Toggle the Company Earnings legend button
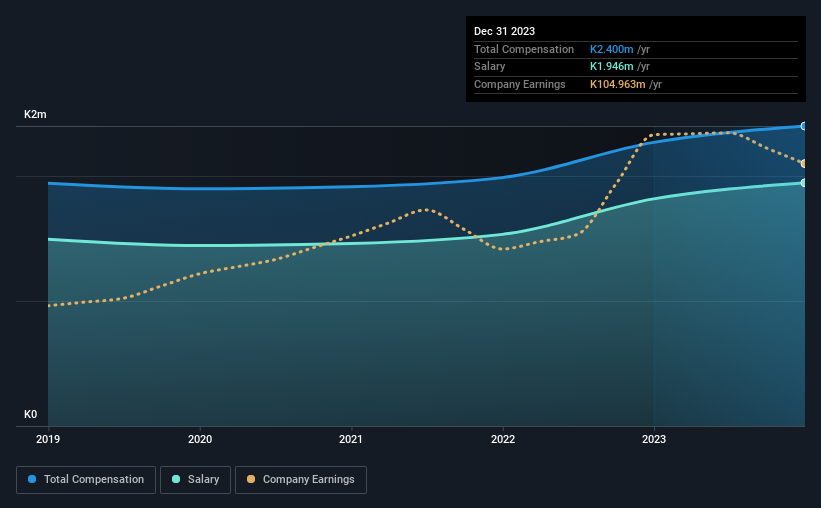This screenshot has width=821, height=508. click(301, 480)
